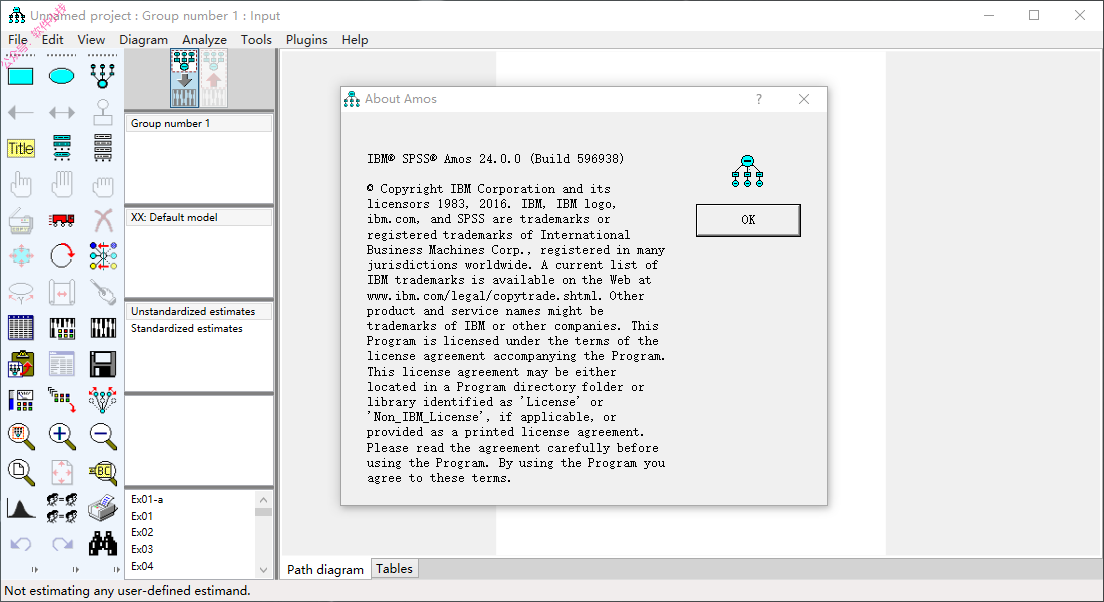
Task: Toggle the view output path diagram button
Action: coord(214,78)
